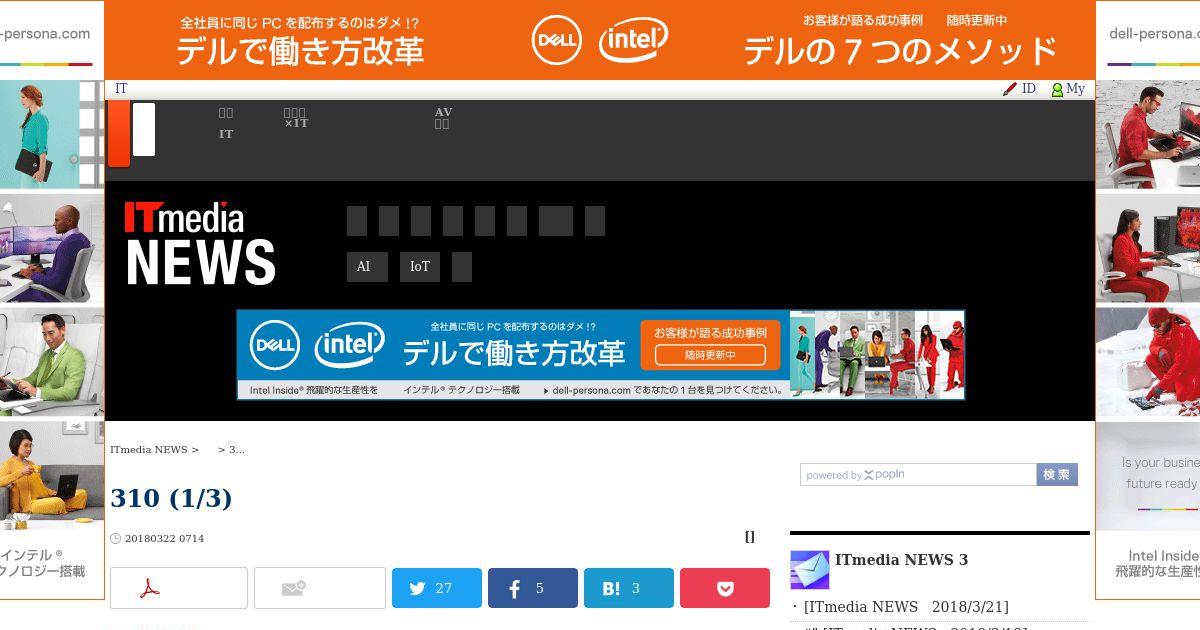Click the man in green suit ad
The width and height of the screenshot is (1200, 630).
(x=52, y=362)
